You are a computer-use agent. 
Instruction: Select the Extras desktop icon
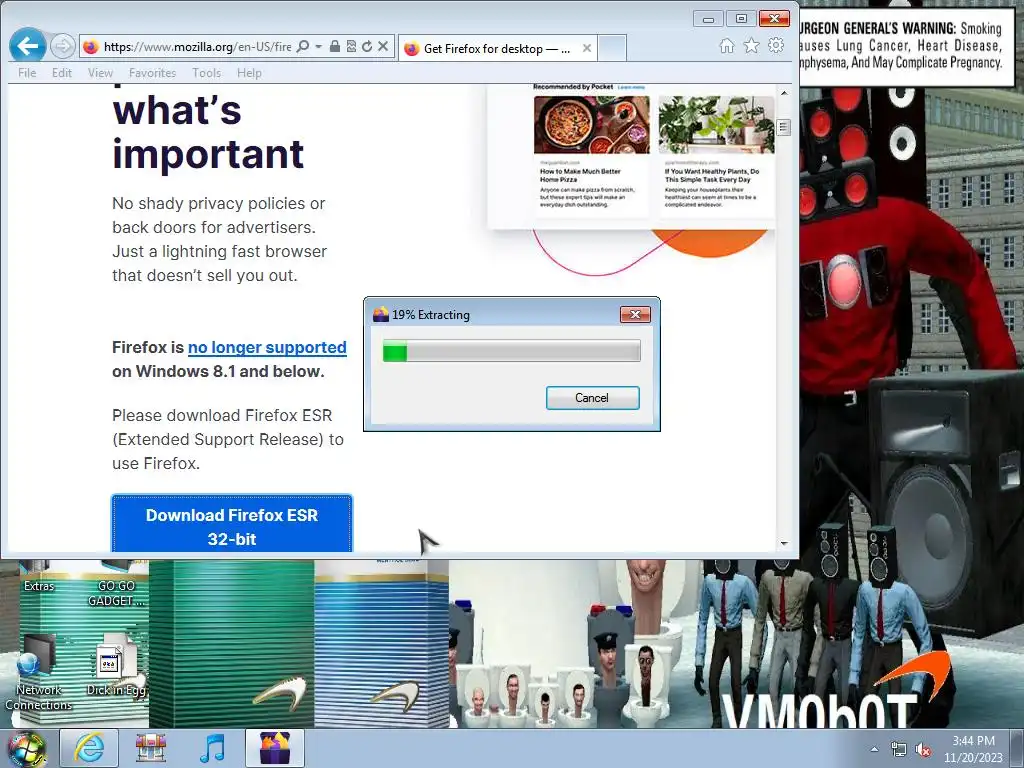coord(39,575)
